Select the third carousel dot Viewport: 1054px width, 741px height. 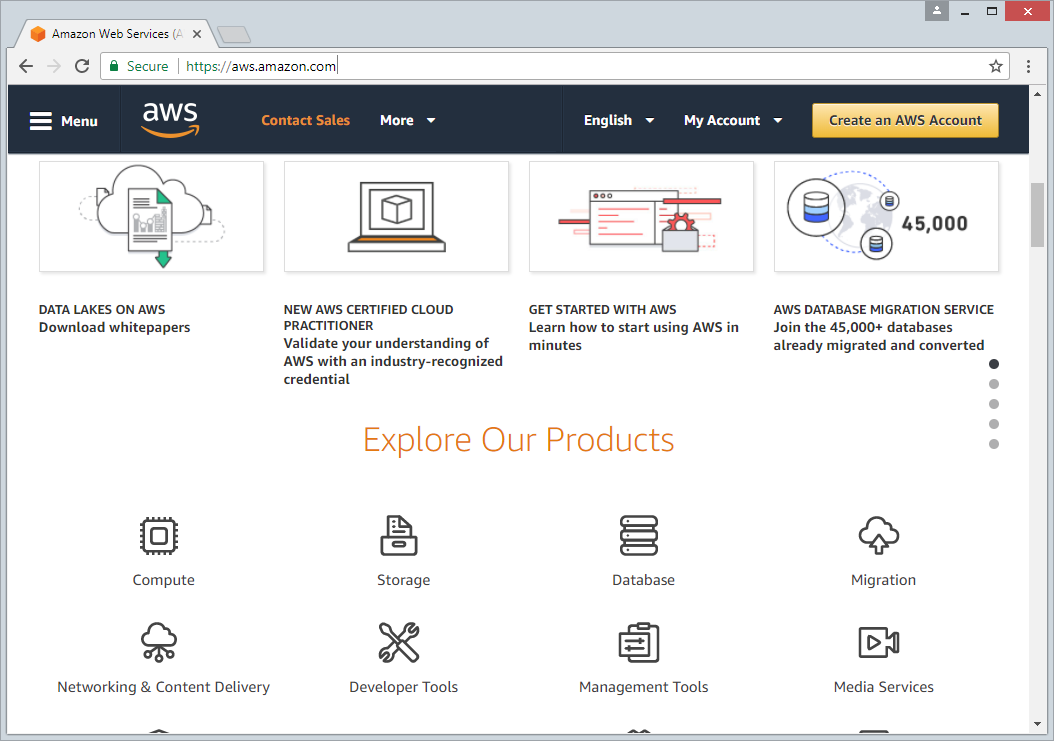[994, 404]
